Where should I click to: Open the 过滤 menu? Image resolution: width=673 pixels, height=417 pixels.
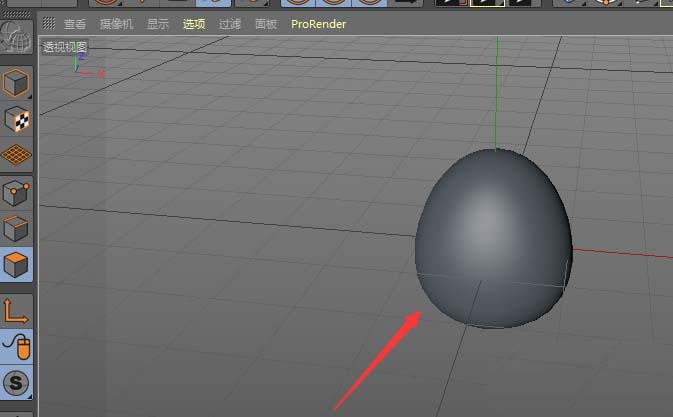pos(230,24)
